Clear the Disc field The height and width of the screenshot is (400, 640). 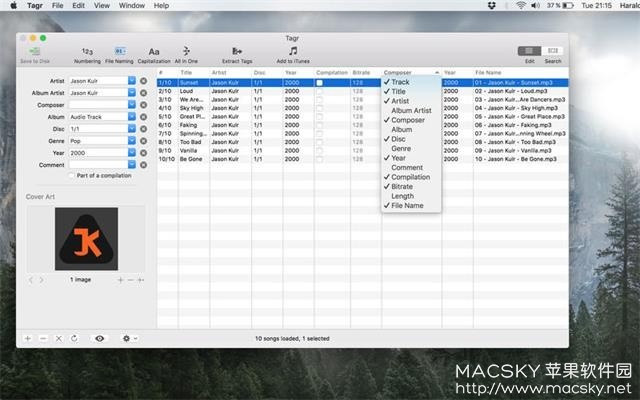click(143, 129)
